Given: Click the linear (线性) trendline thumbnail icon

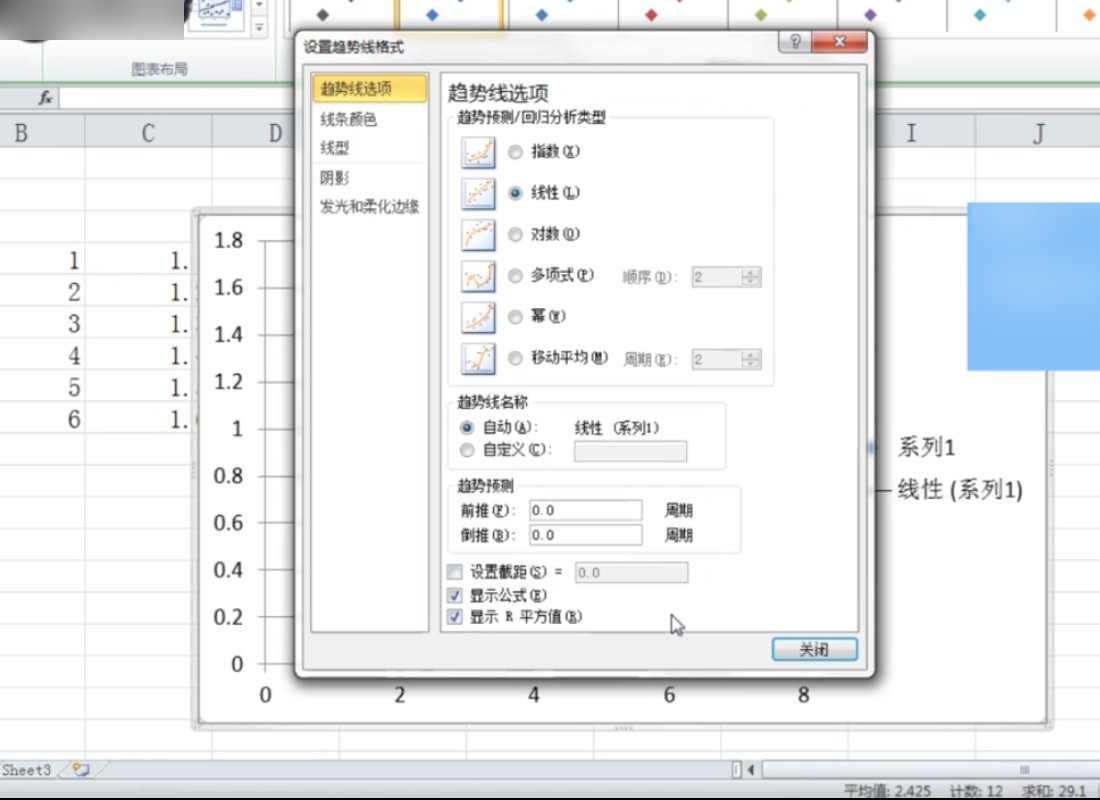Looking at the screenshot, I should click(x=478, y=193).
